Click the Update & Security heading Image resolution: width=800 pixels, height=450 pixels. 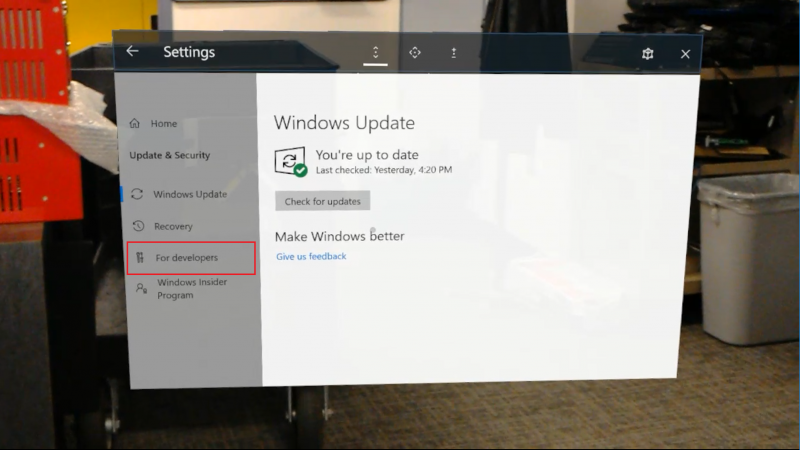[169, 155]
